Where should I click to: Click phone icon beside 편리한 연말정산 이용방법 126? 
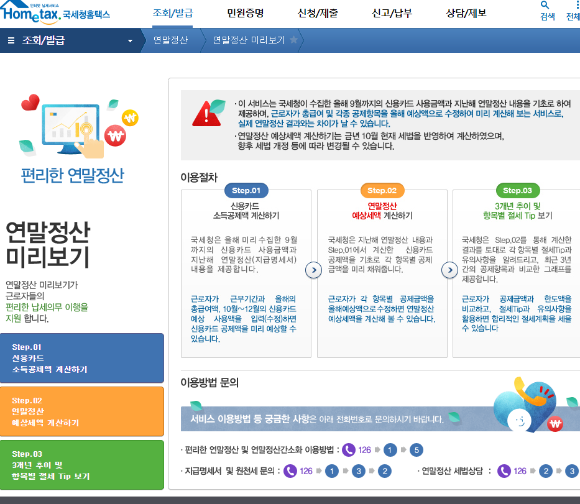(x=348, y=450)
